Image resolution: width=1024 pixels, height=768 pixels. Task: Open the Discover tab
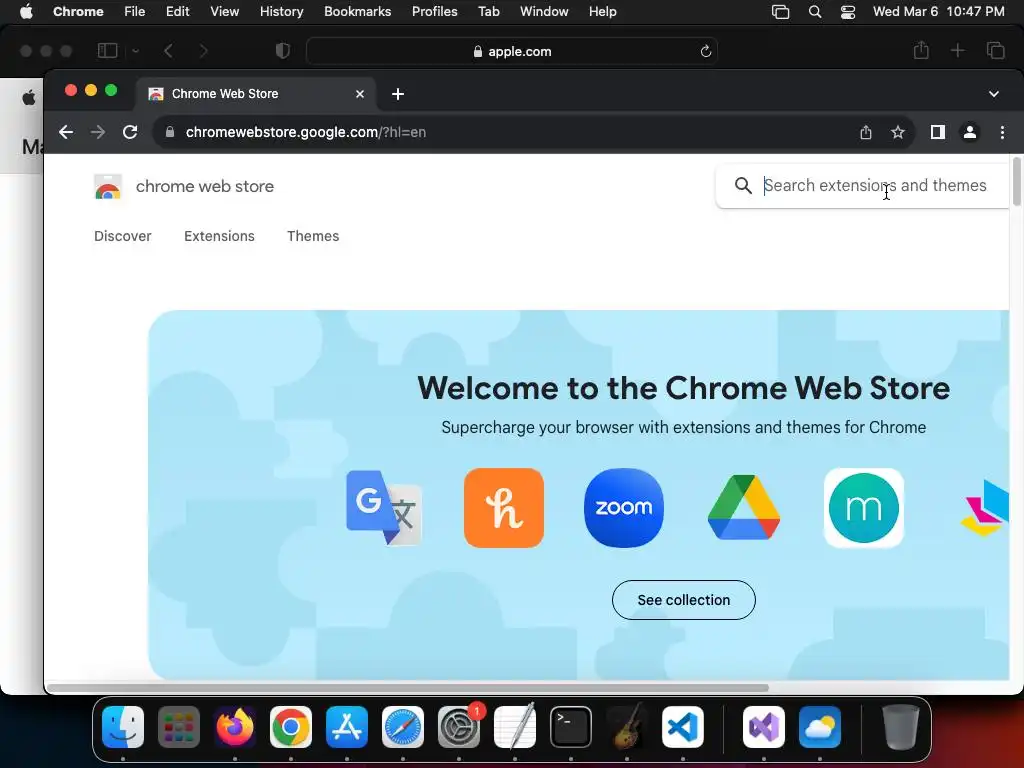tap(123, 236)
